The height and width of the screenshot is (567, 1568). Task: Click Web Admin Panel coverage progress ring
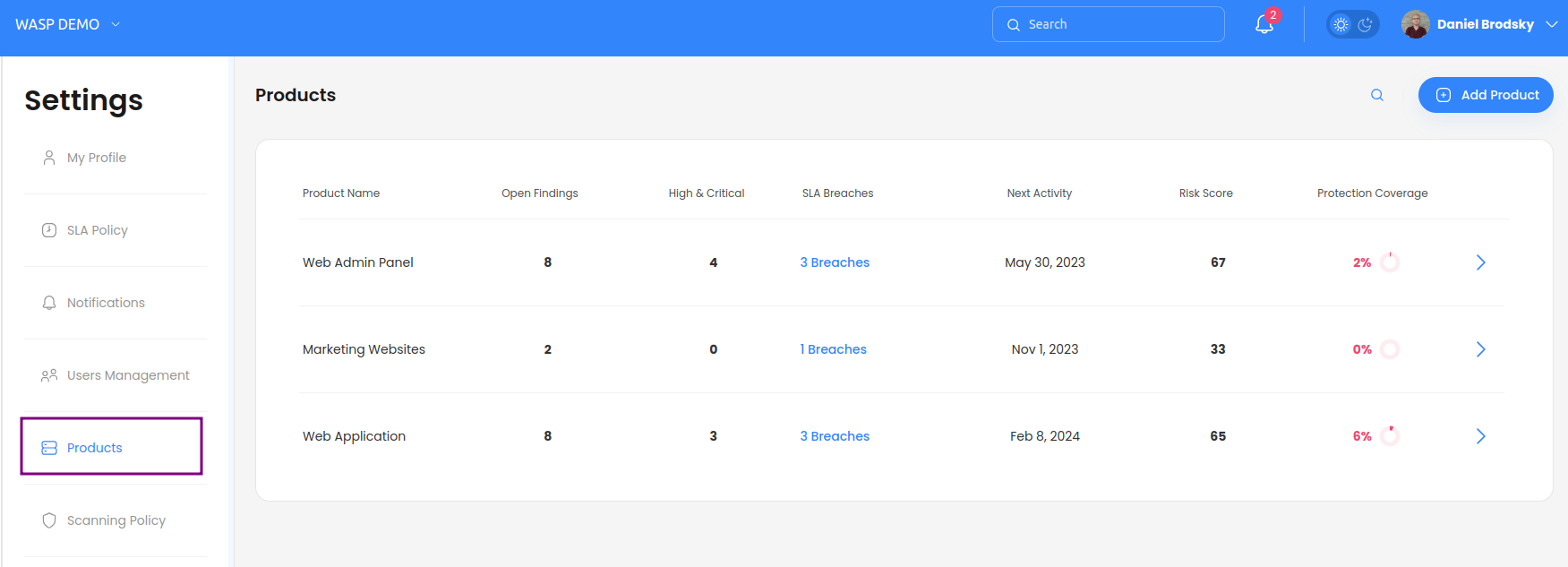pos(1390,262)
